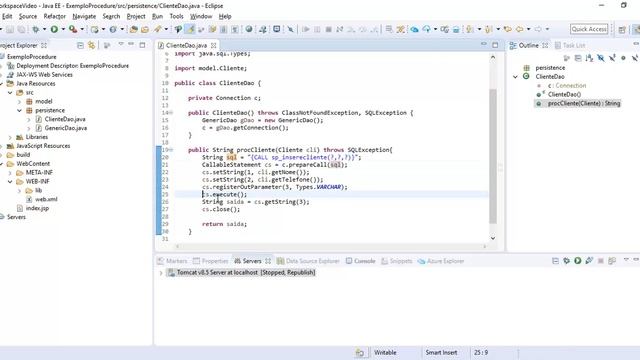The width and height of the screenshot is (640, 360).
Task: Select ClienteDao.java in Project Explorer
Action: point(65,119)
